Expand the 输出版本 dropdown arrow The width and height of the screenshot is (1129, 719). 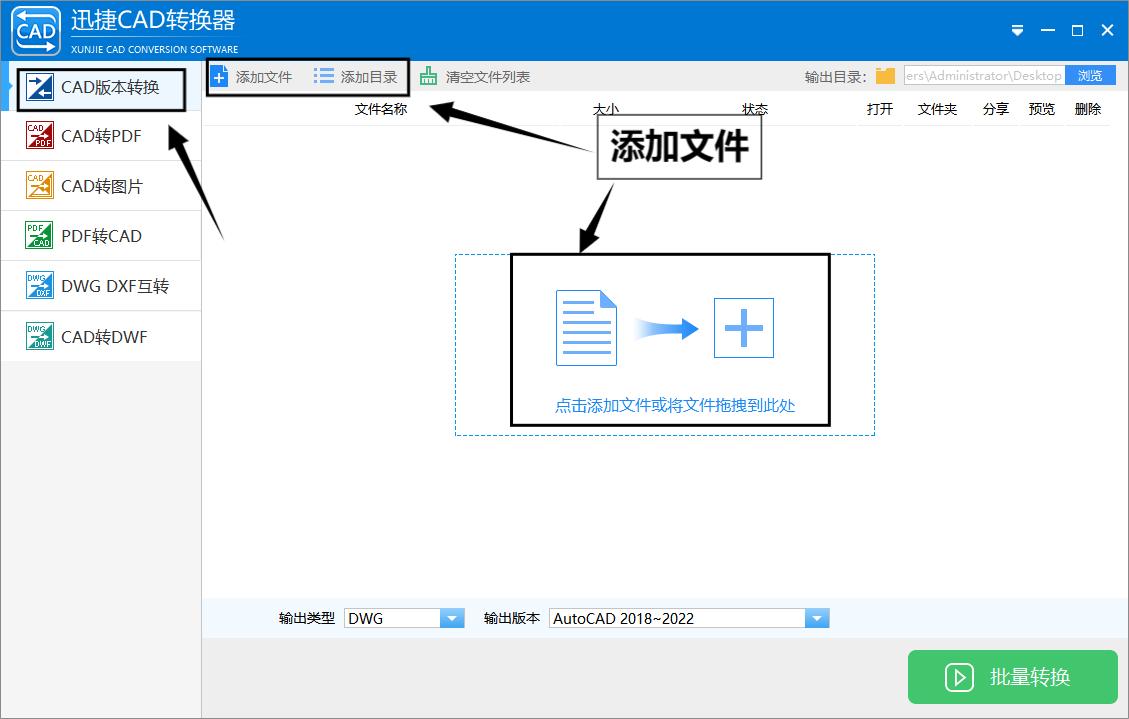tap(817, 618)
